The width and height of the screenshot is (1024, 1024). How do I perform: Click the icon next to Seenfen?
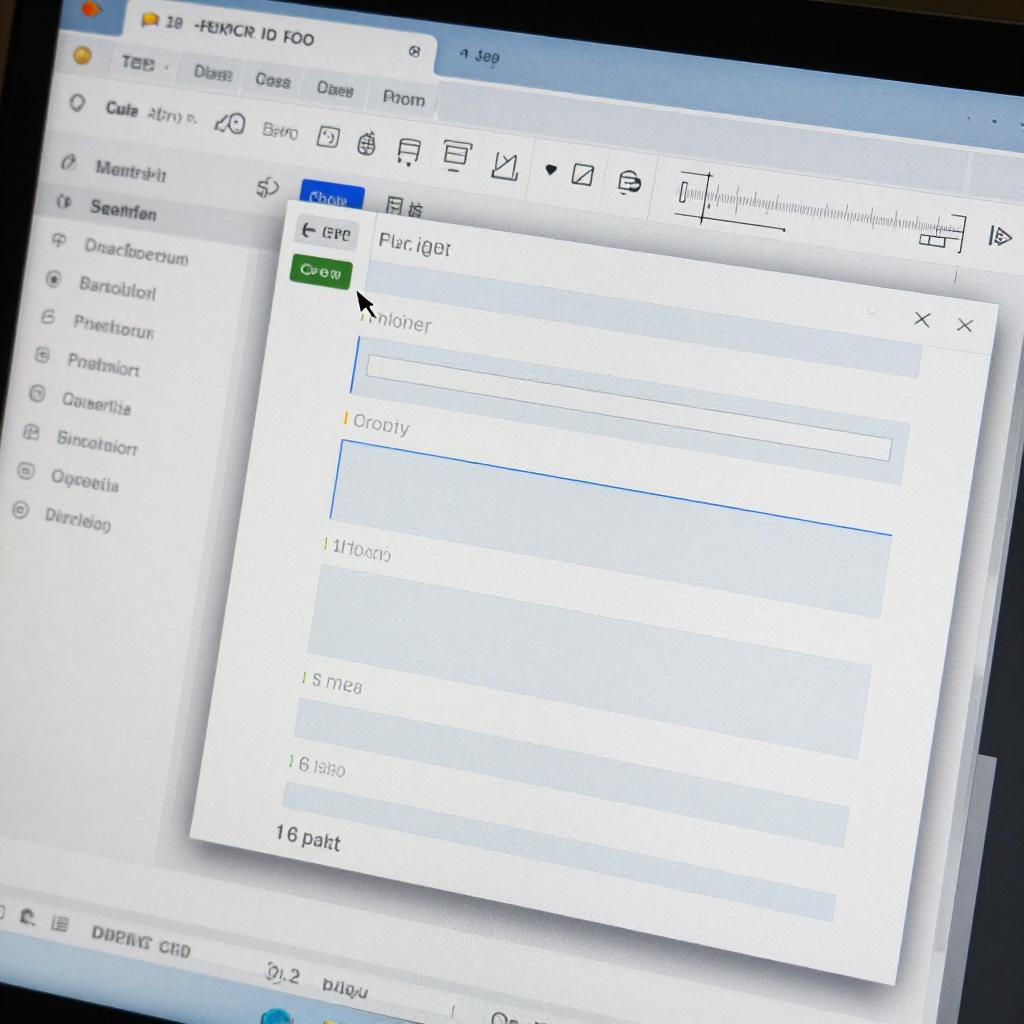(x=63, y=201)
